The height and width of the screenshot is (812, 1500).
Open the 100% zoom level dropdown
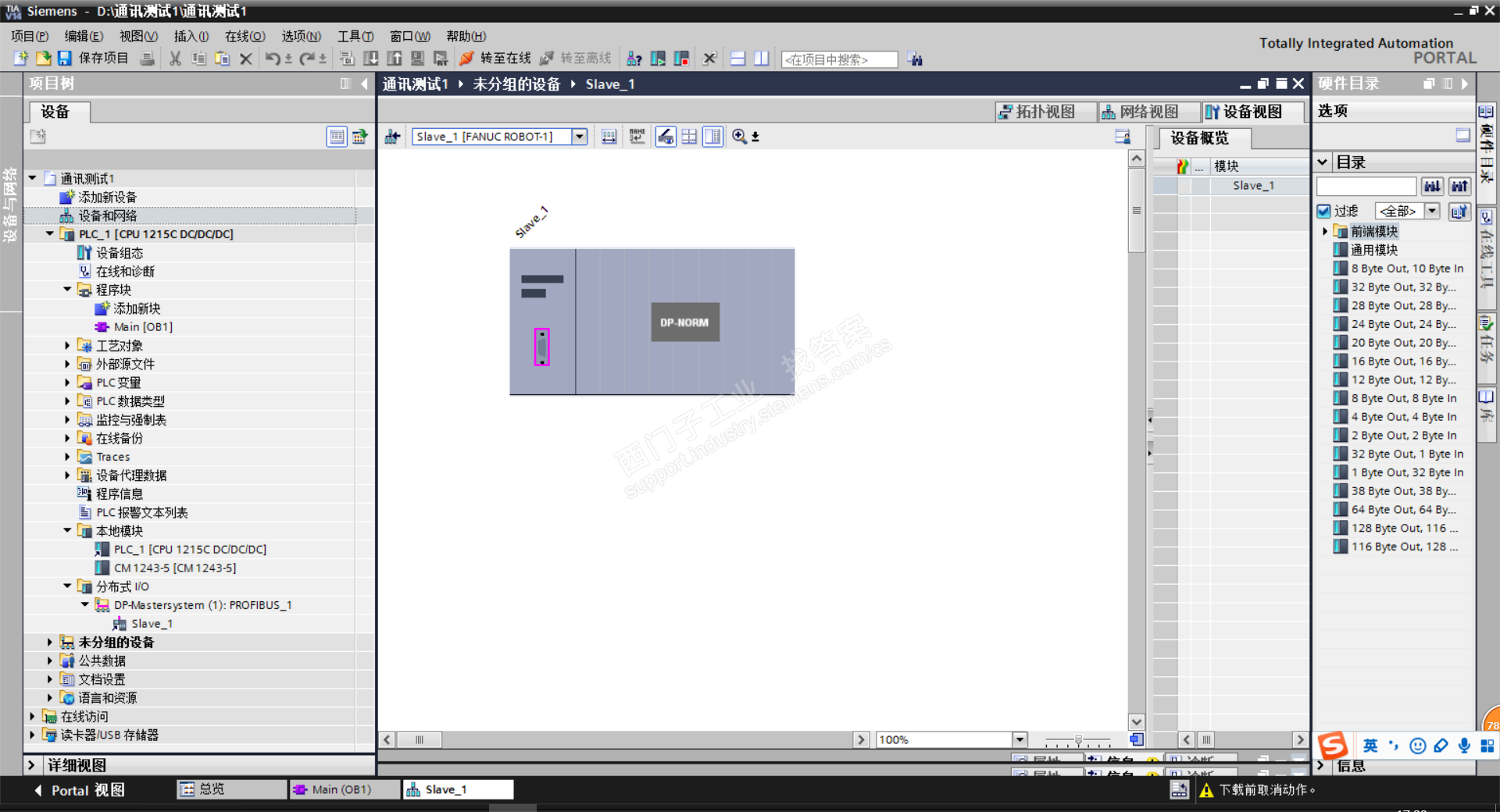[x=1020, y=739]
